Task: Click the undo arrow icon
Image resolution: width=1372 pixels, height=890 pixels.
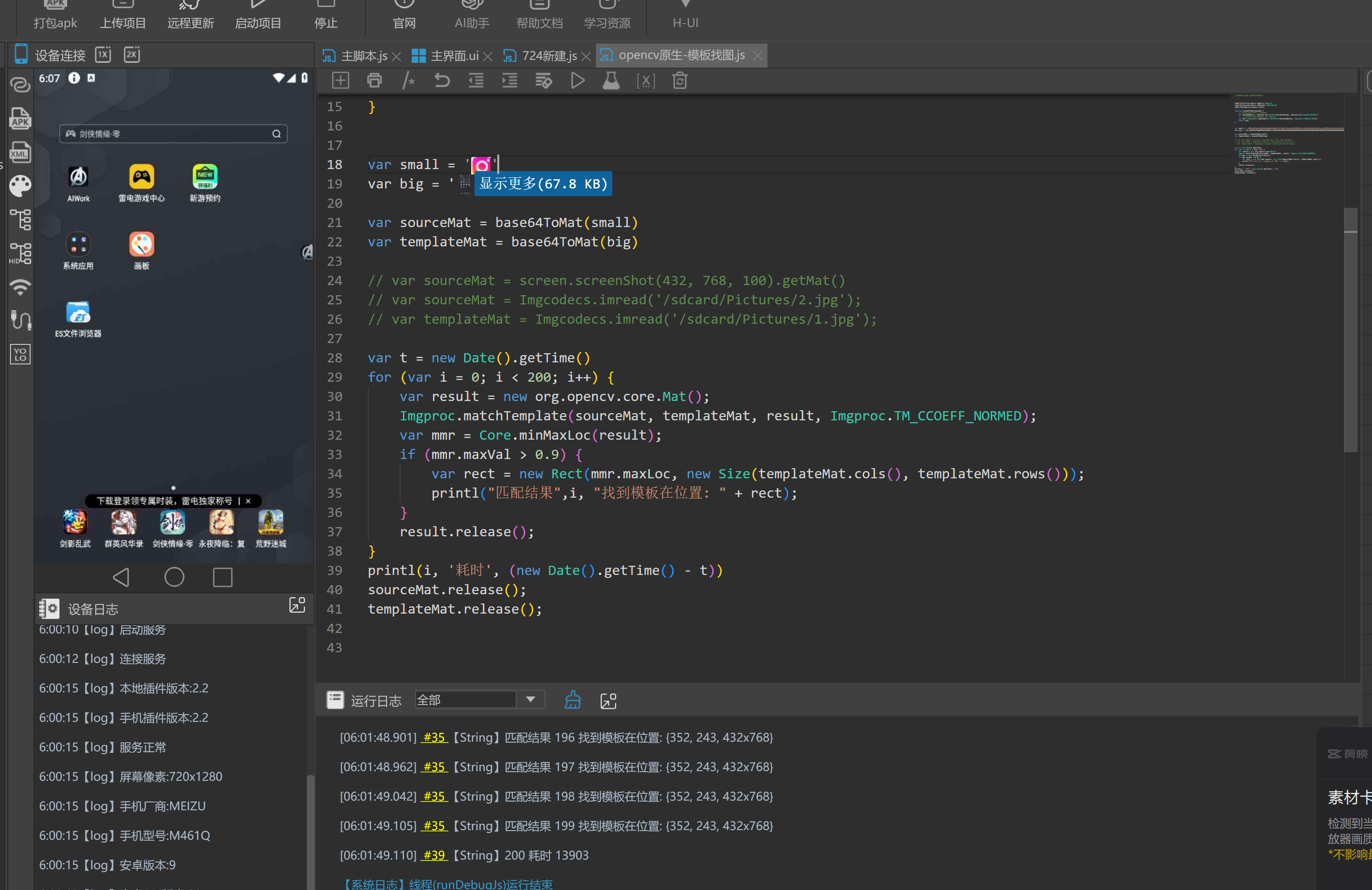Action: [x=442, y=81]
